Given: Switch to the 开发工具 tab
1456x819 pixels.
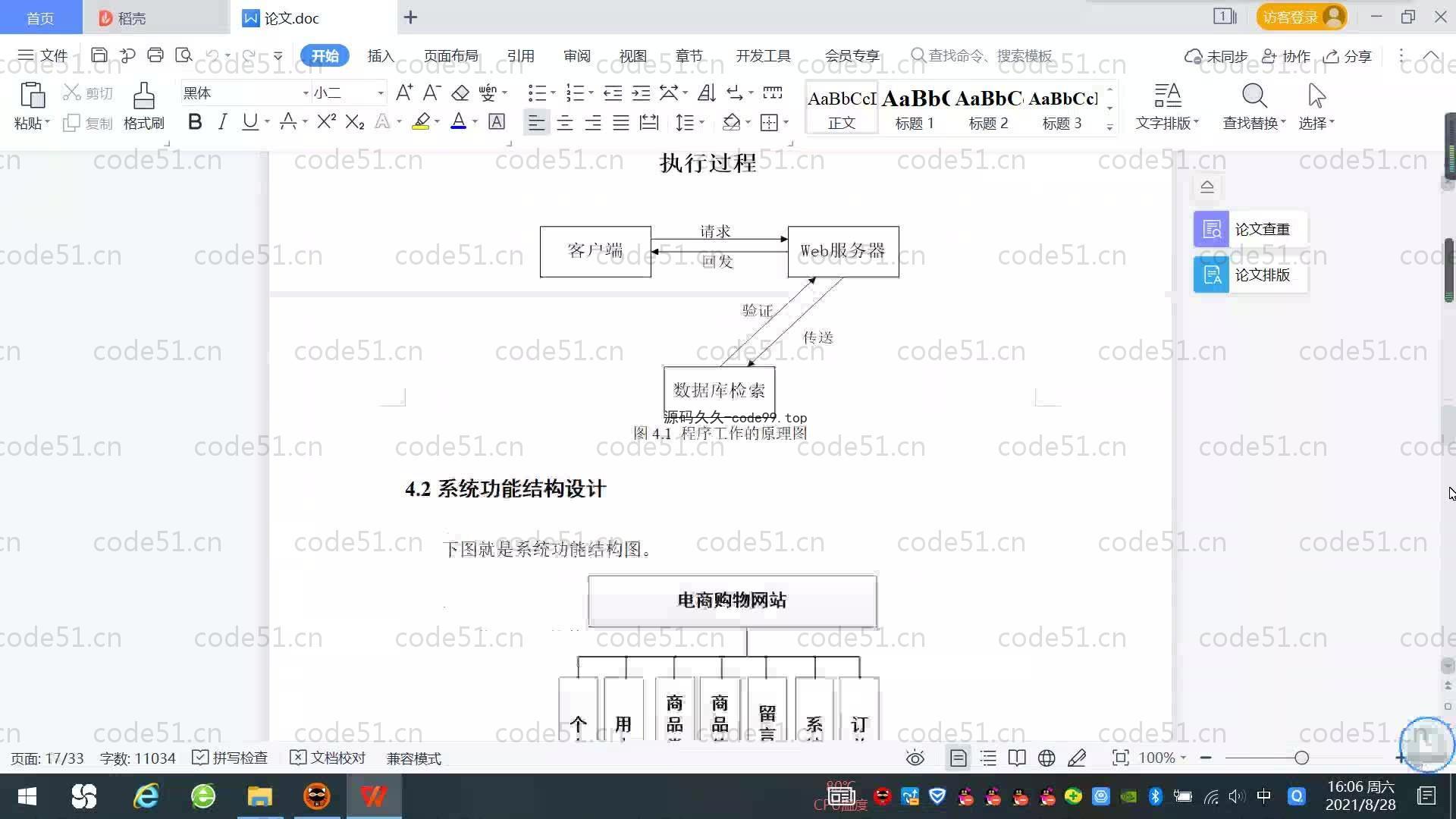Looking at the screenshot, I should [763, 56].
